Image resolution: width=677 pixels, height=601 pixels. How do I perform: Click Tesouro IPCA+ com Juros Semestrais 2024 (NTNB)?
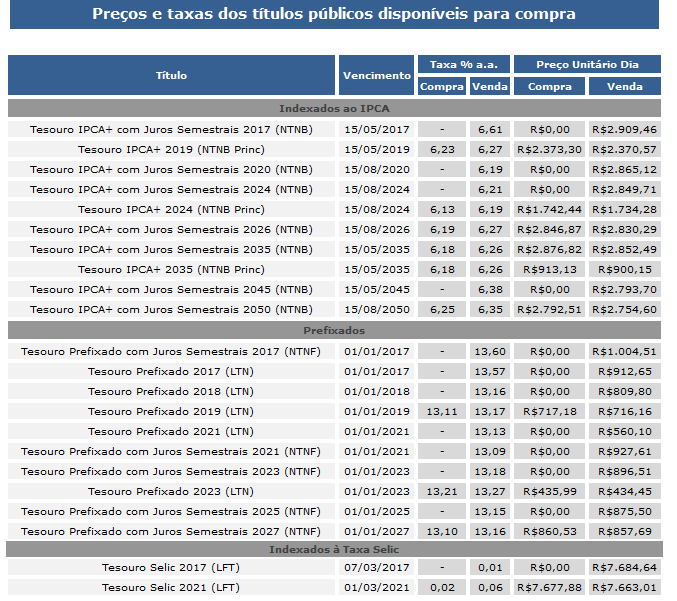pyautogui.click(x=171, y=189)
